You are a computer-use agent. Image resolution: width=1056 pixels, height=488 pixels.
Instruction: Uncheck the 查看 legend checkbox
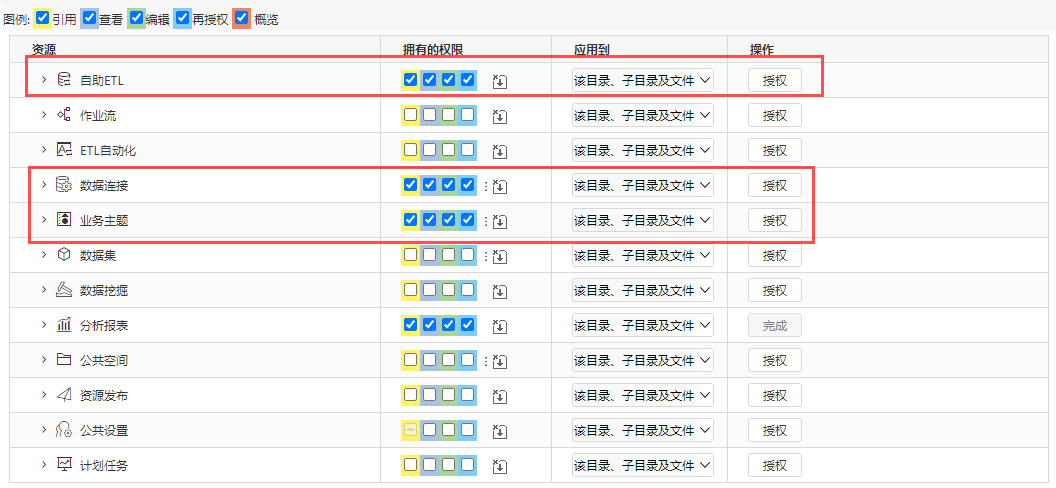point(90,18)
